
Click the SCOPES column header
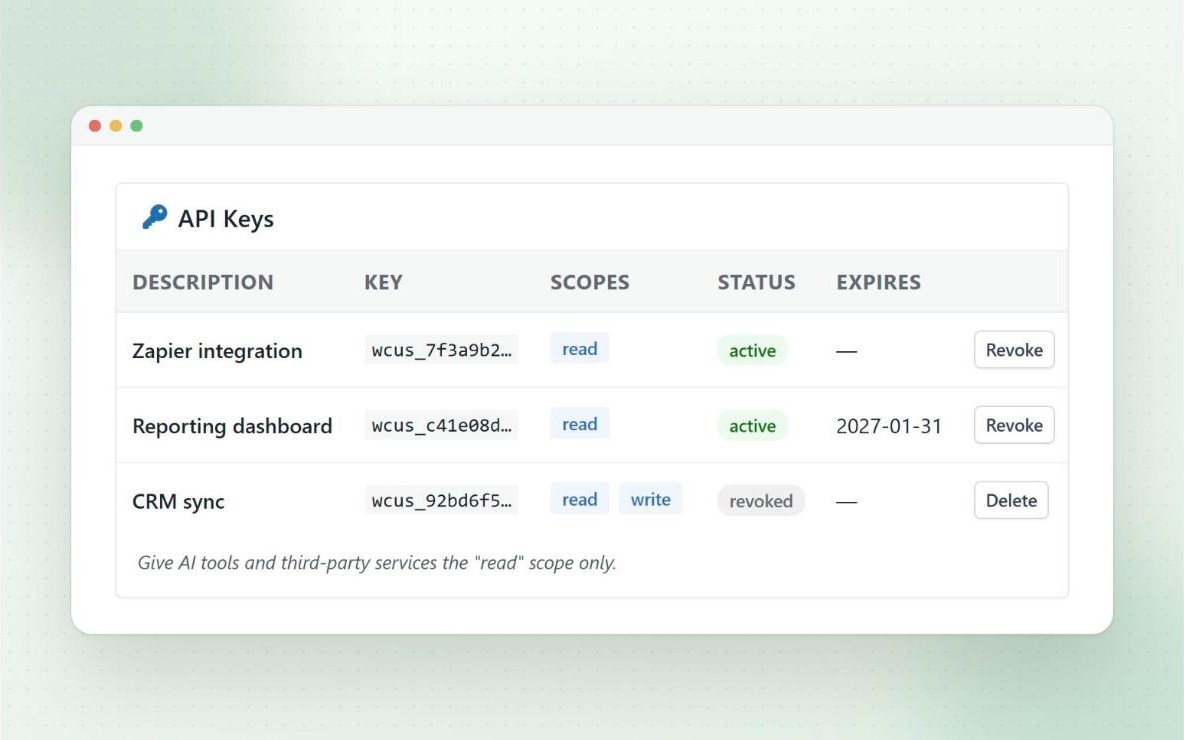(x=589, y=282)
